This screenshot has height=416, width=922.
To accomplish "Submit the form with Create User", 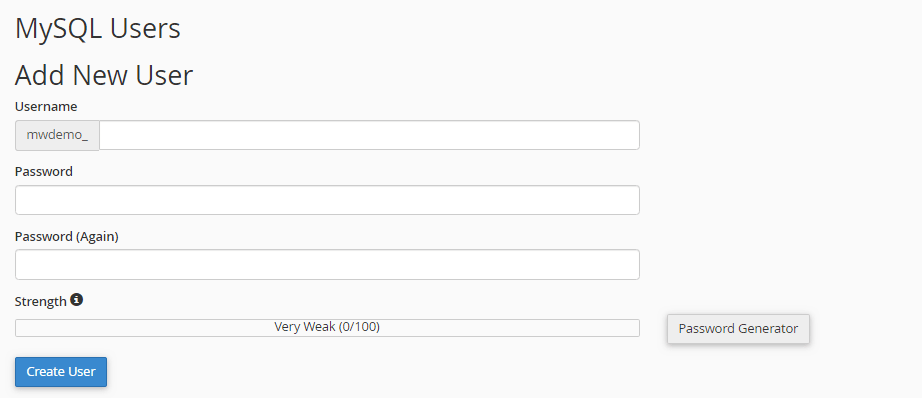I will 61,372.
